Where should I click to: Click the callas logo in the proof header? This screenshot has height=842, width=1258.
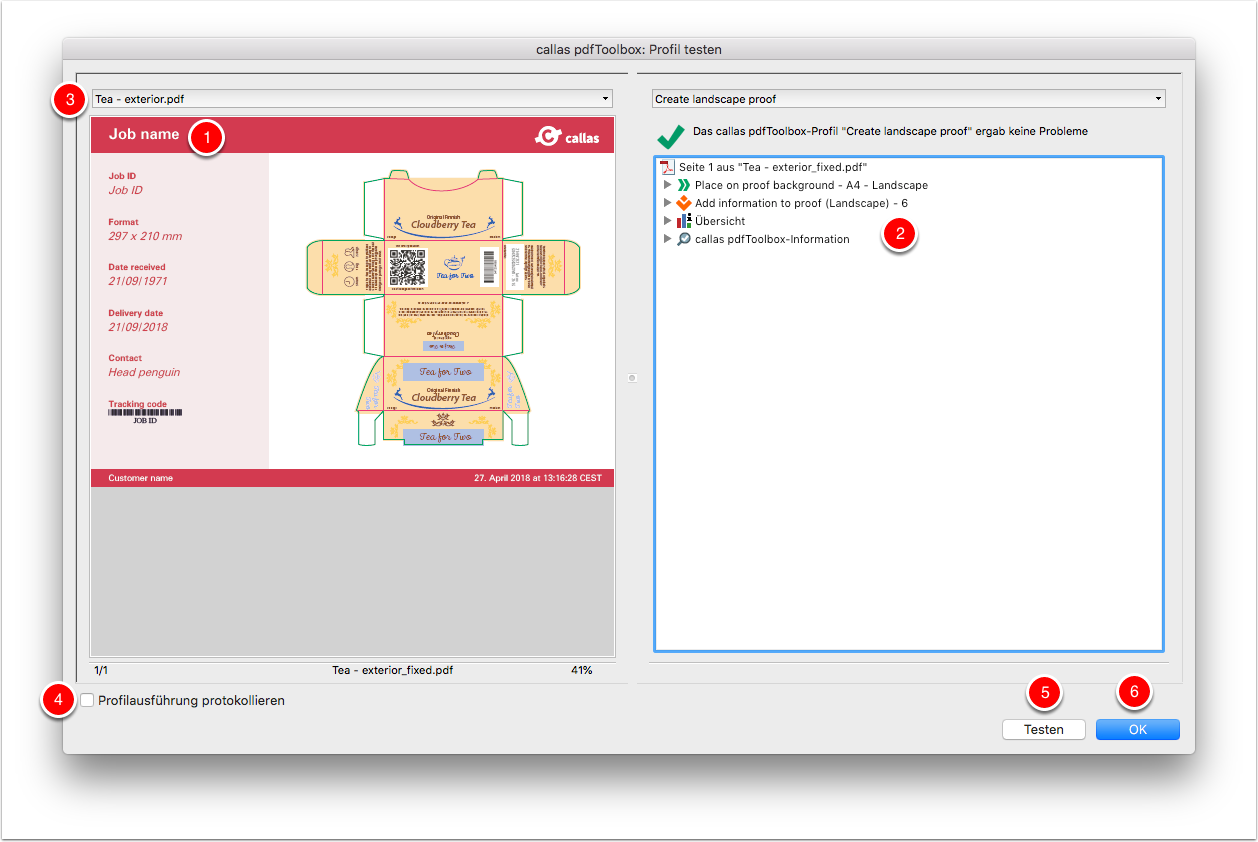click(567, 136)
